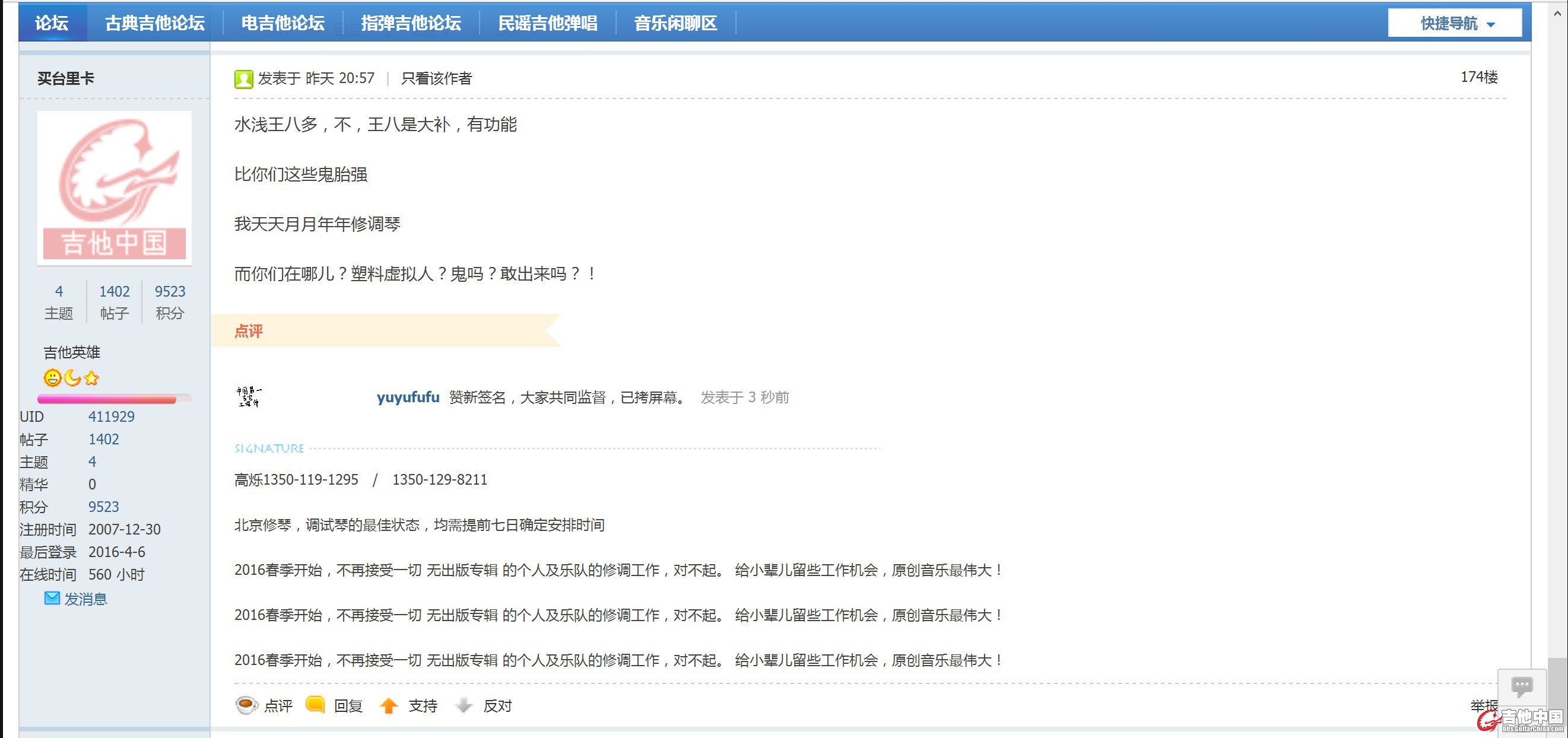Image resolution: width=1568 pixels, height=738 pixels.
Task: Click yuyufufu's small avatar image
Action: (x=248, y=397)
